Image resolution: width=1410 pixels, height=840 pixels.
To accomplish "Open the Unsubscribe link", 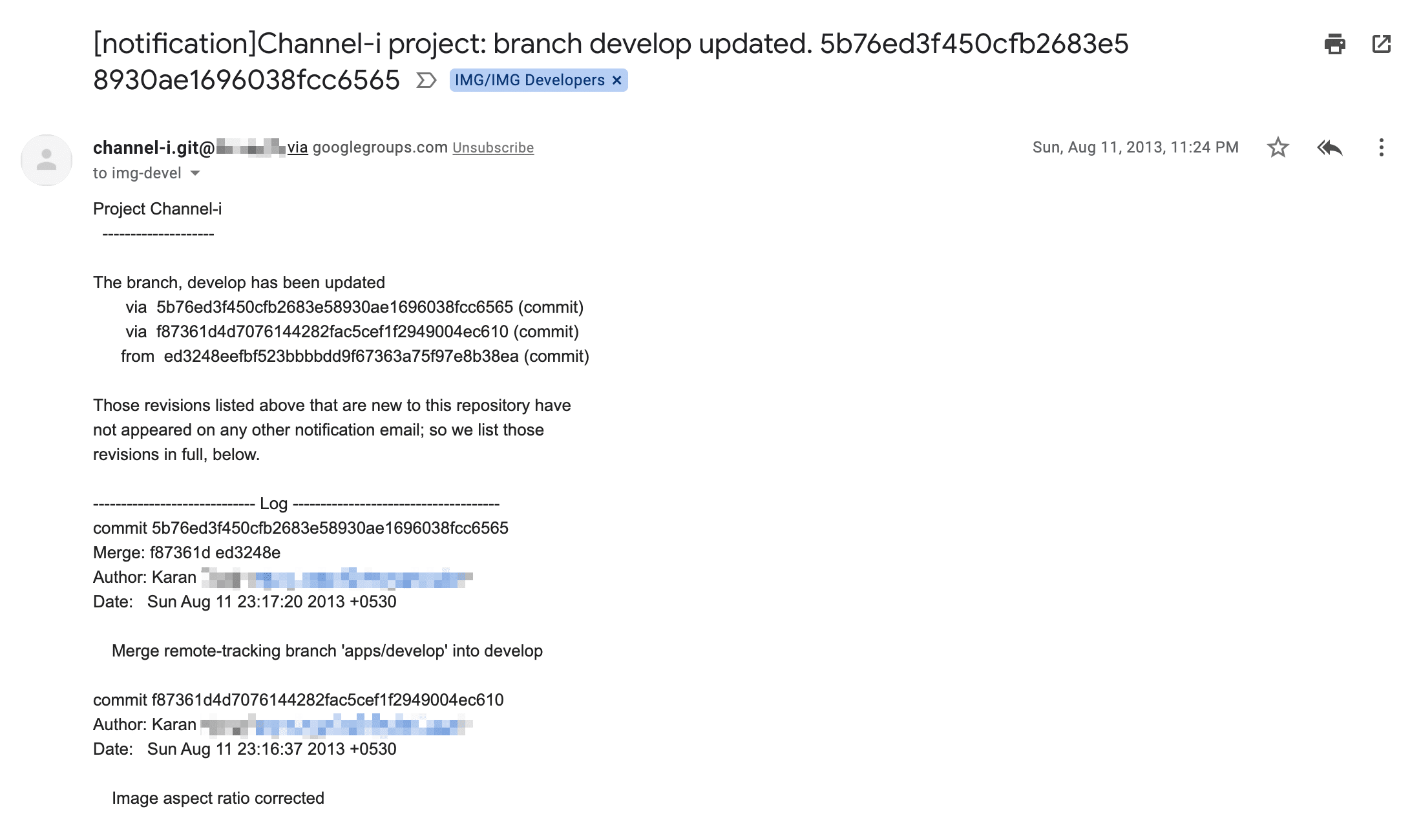I will coord(493,147).
